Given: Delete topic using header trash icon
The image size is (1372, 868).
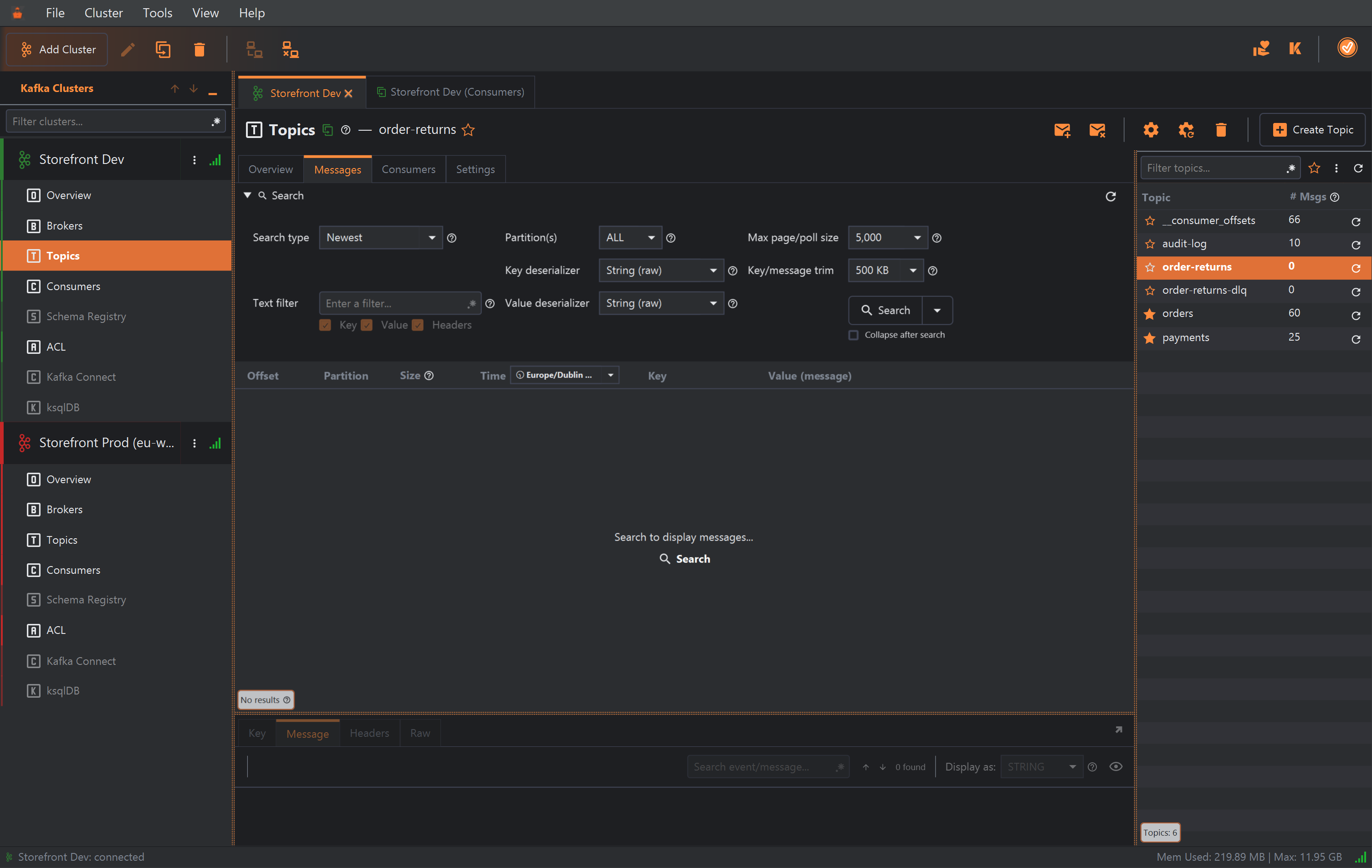Looking at the screenshot, I should [x=1220, y=130].
